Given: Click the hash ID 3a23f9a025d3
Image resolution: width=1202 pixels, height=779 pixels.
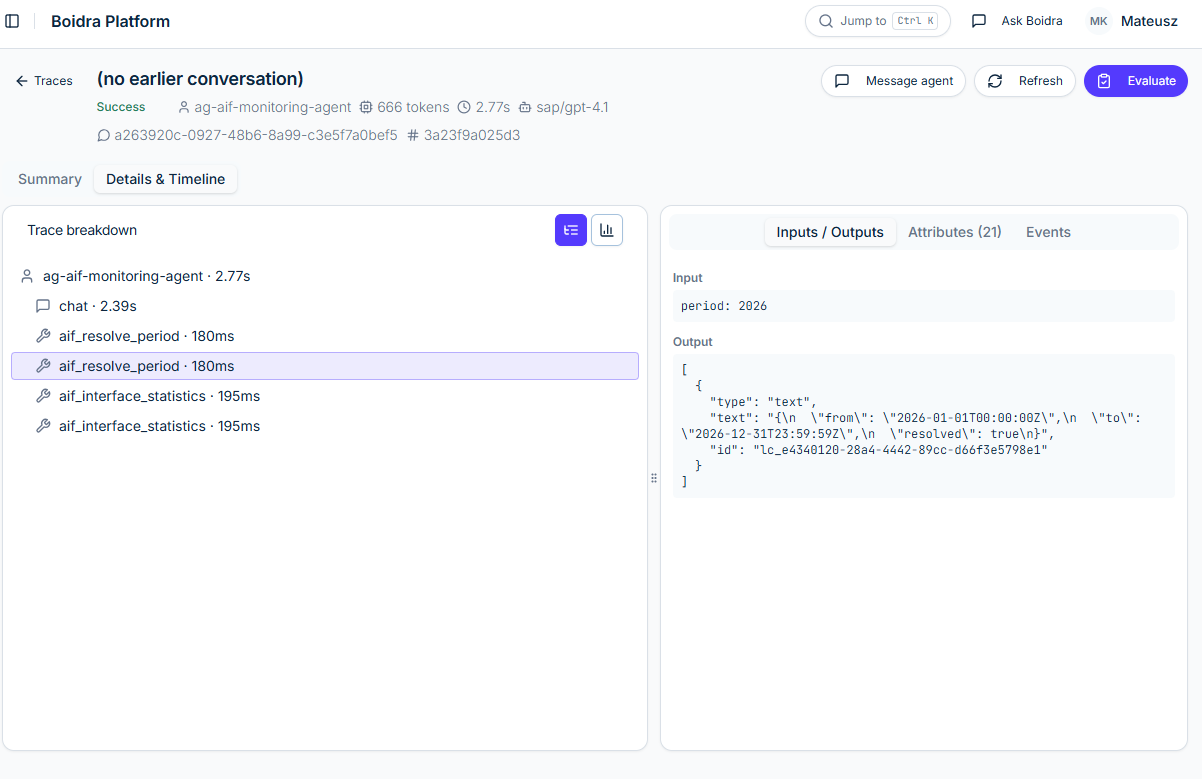Looking at the screenshot, I should pos(472,135).
